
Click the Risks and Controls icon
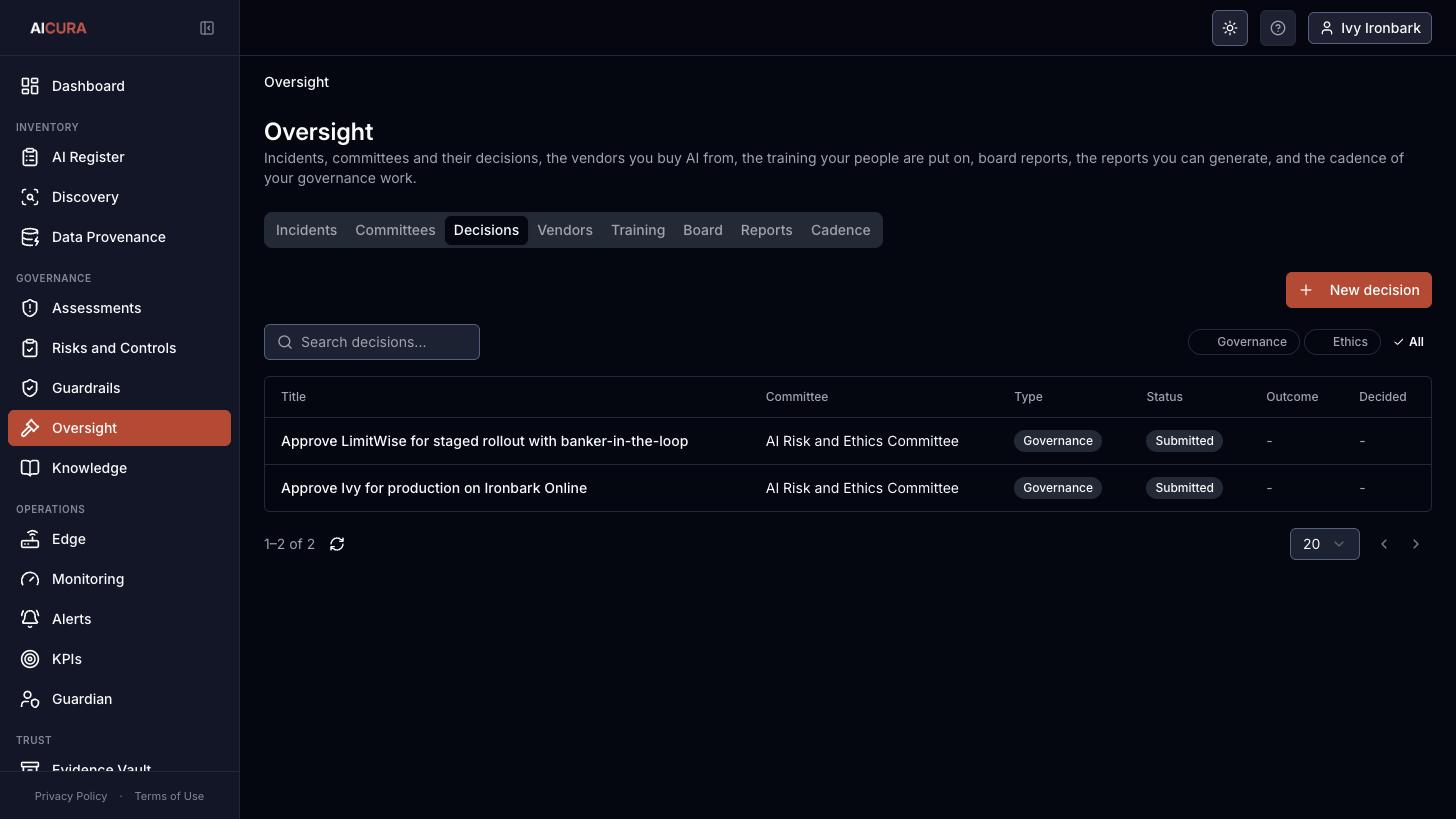click(30, 348)
